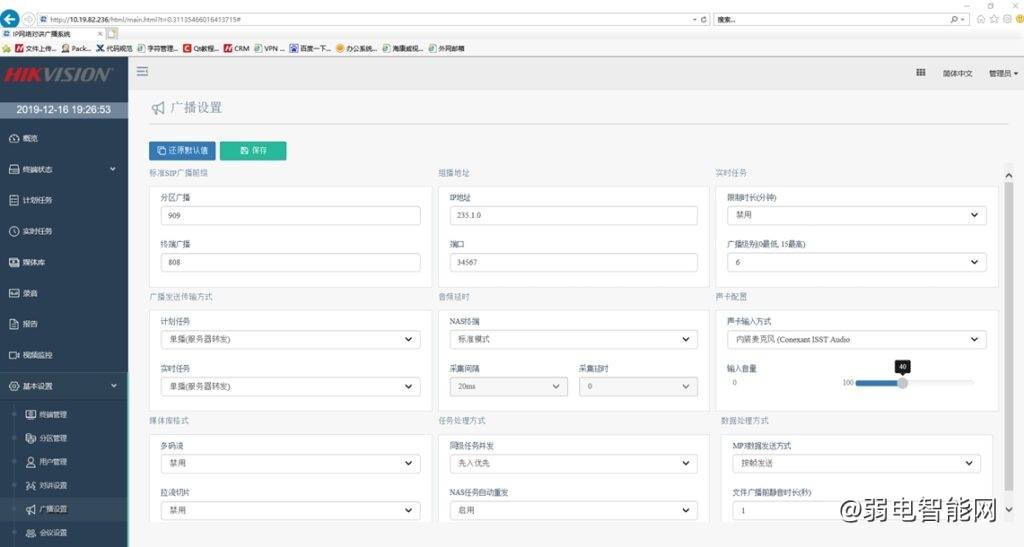
Task: Open the MP3数据发送方式 dropdown
Action: [x=856, y=463]
